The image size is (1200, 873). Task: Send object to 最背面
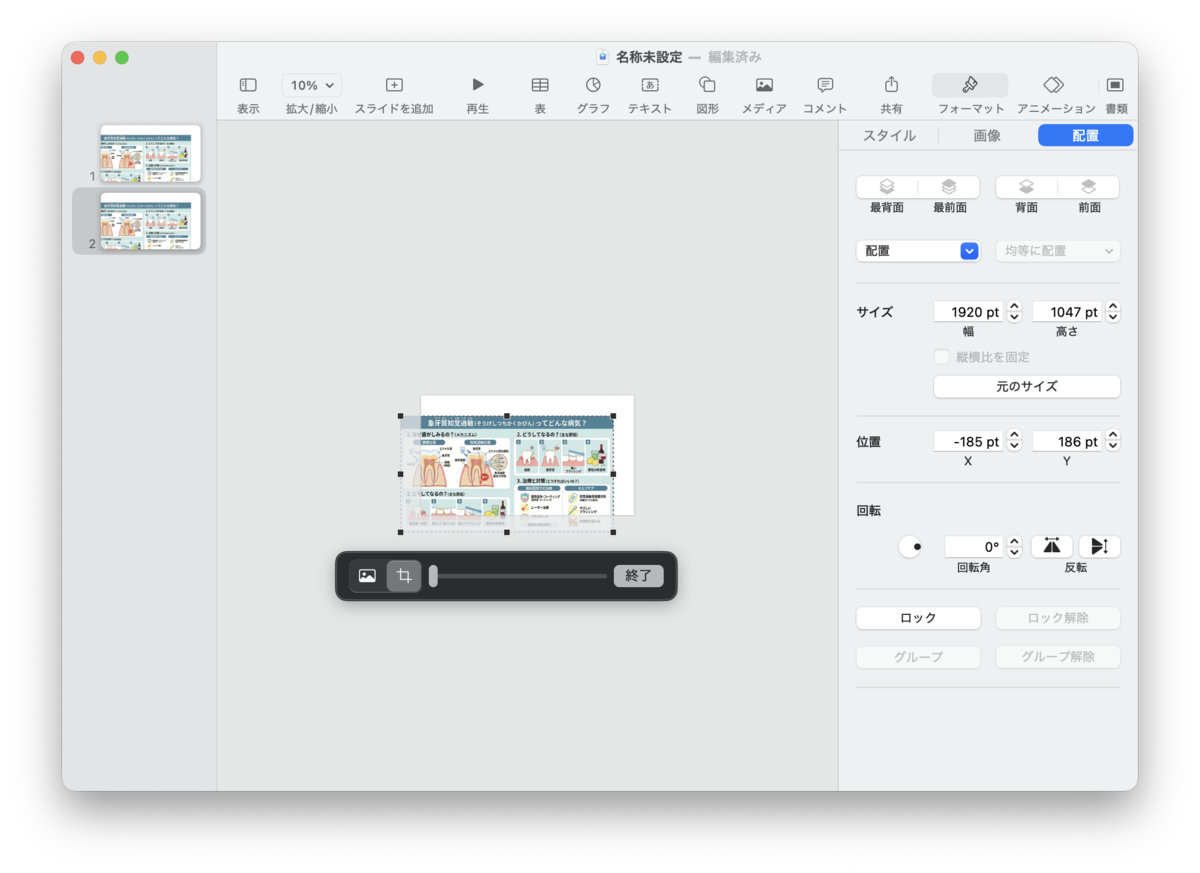pos(887,187)
